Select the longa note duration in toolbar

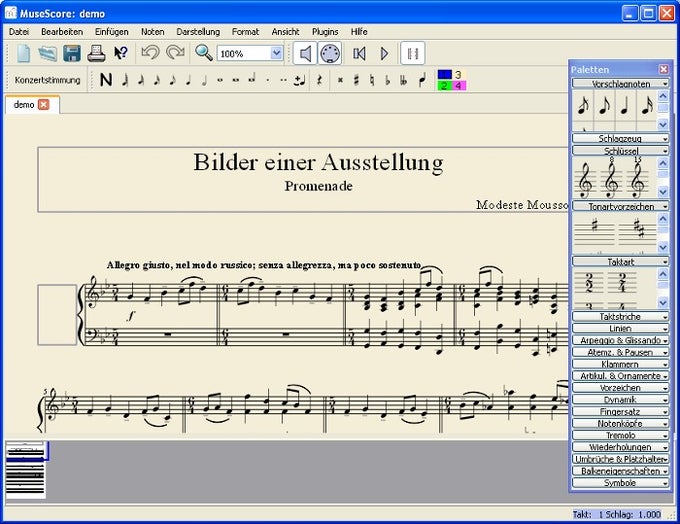252,80
